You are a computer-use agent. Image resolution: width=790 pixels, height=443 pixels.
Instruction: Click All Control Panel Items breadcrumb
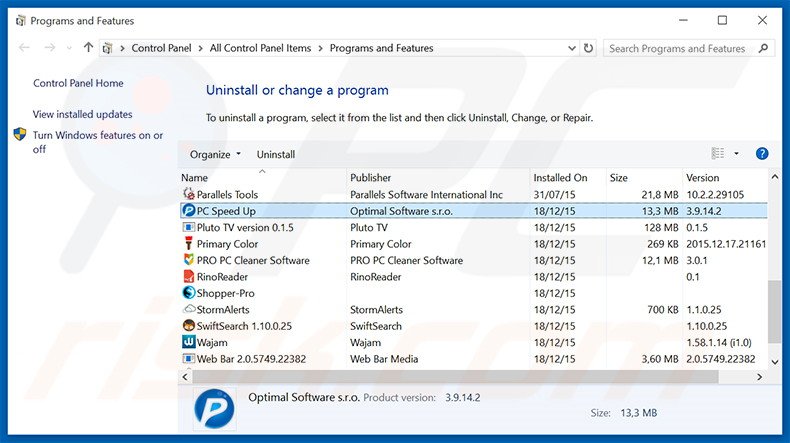[x=260, y=48]
